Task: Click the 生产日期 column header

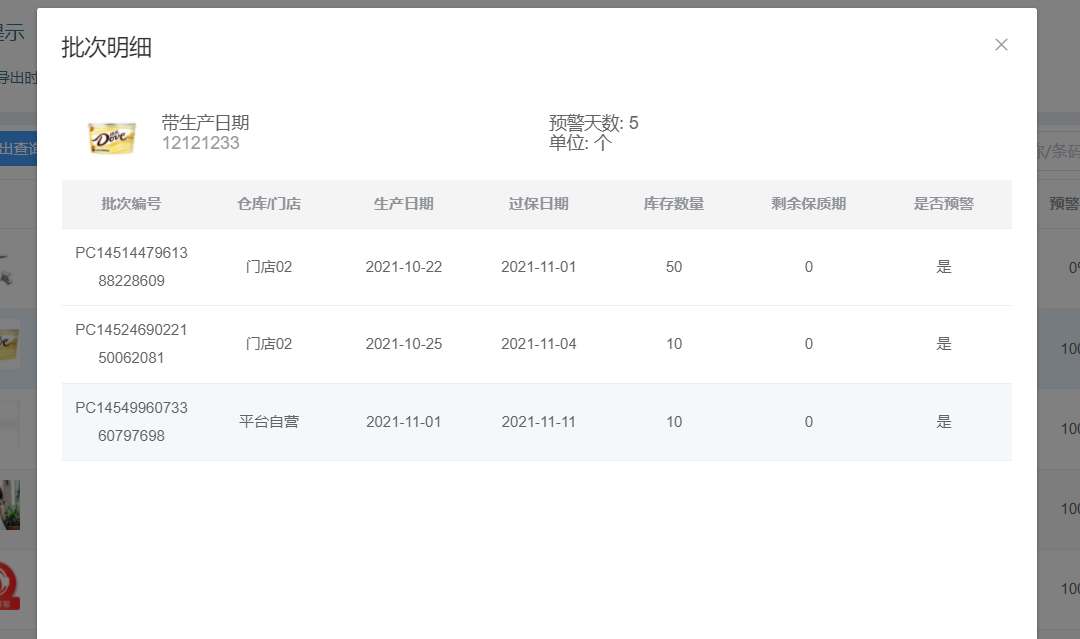Action: tap(404, 204)
